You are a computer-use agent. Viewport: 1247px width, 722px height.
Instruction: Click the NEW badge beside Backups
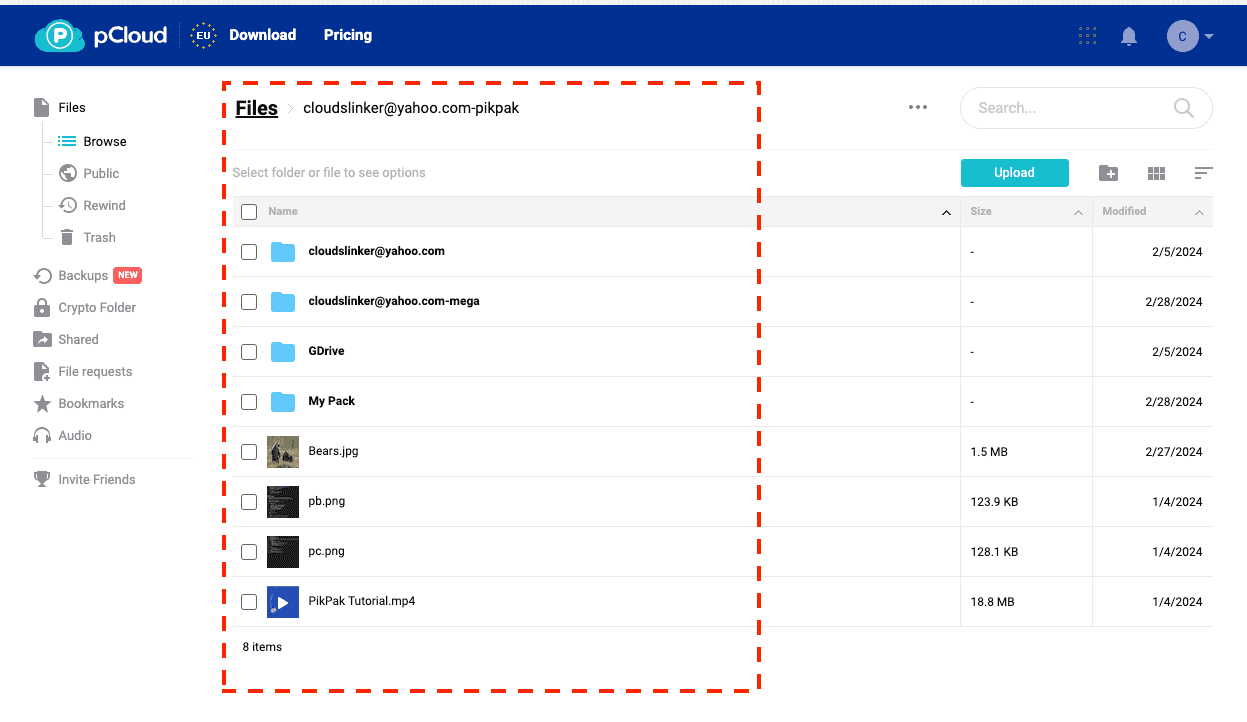(127, 275)
